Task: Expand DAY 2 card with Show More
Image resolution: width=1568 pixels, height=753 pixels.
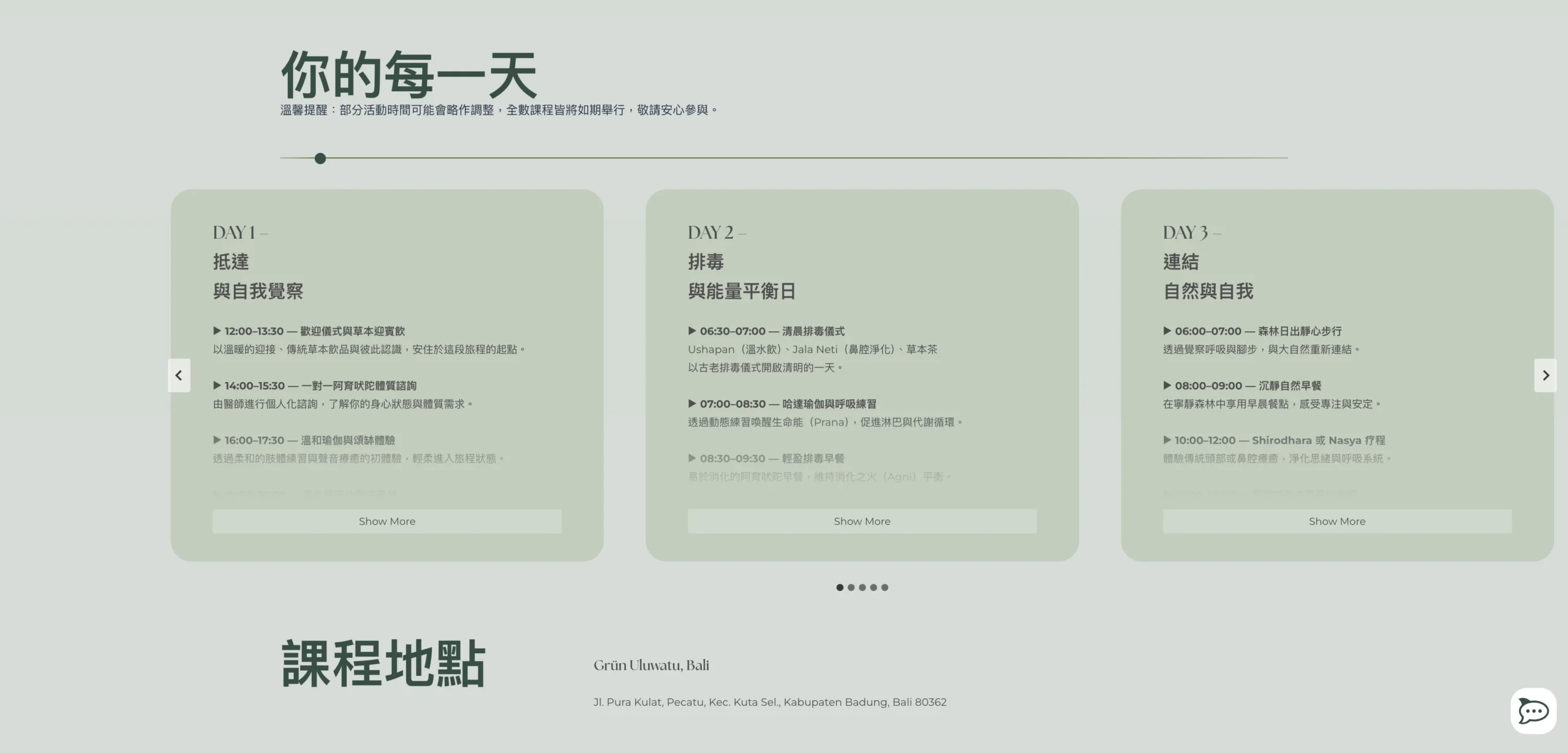Action: click(x=862, y=522)
